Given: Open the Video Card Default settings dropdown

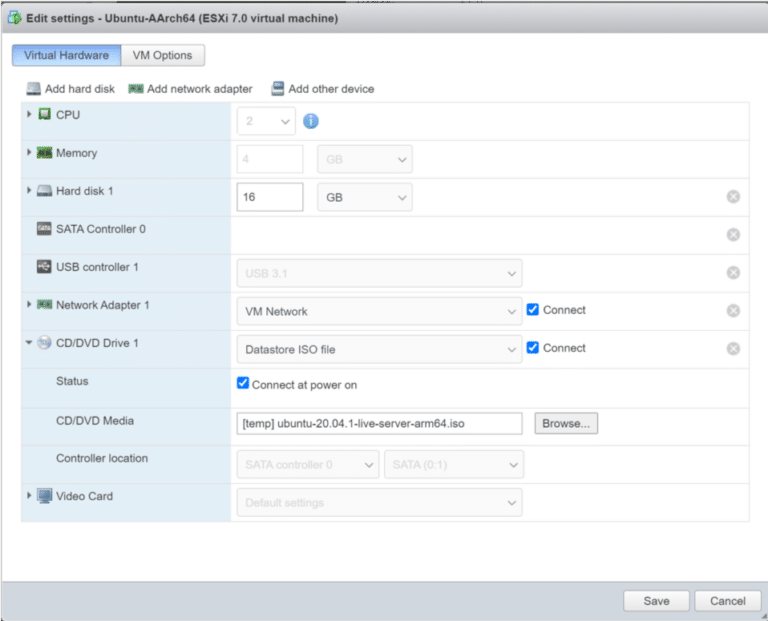Looking at the screenshot, I should click(380, 502).
